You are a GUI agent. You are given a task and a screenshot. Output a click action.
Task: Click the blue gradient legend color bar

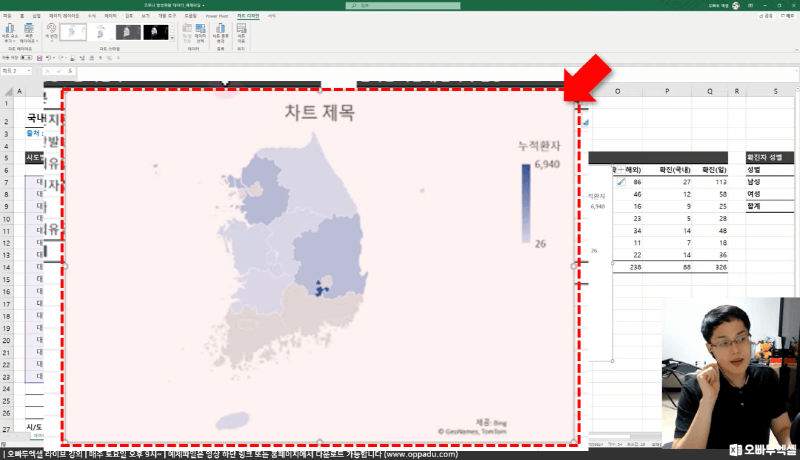click(526, 203)
